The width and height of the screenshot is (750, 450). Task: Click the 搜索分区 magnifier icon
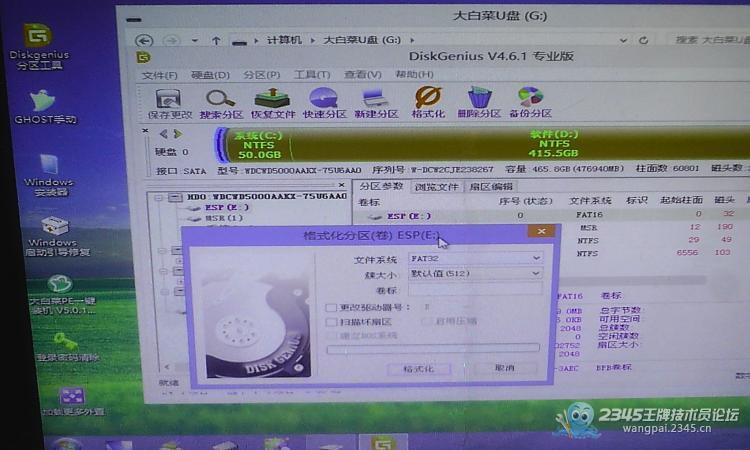tap(221, 103)
